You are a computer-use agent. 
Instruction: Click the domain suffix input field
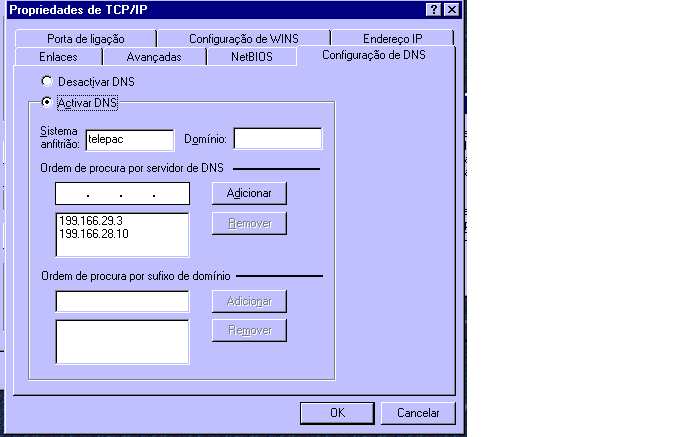tap(122, 301)
